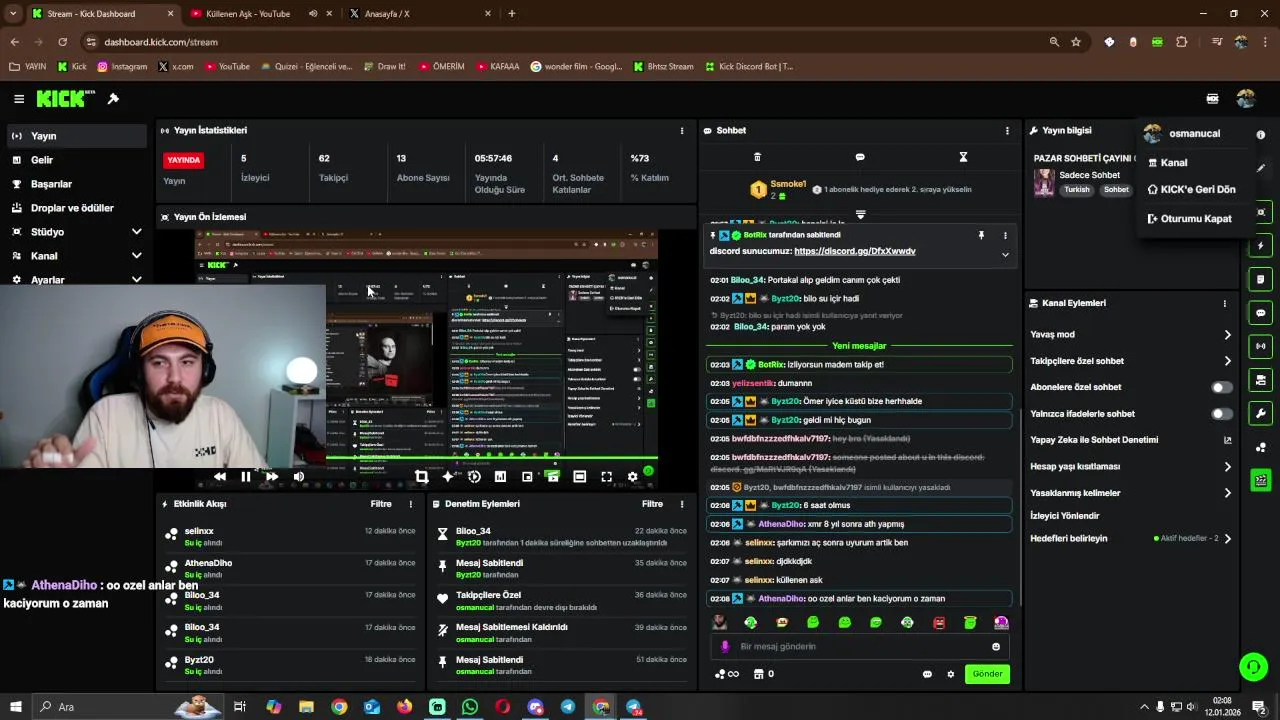The height and width of the screenshot is (720, 1280).
Task: Toggle Abonelere özel sohbet switch
Action: point(1222,387)
